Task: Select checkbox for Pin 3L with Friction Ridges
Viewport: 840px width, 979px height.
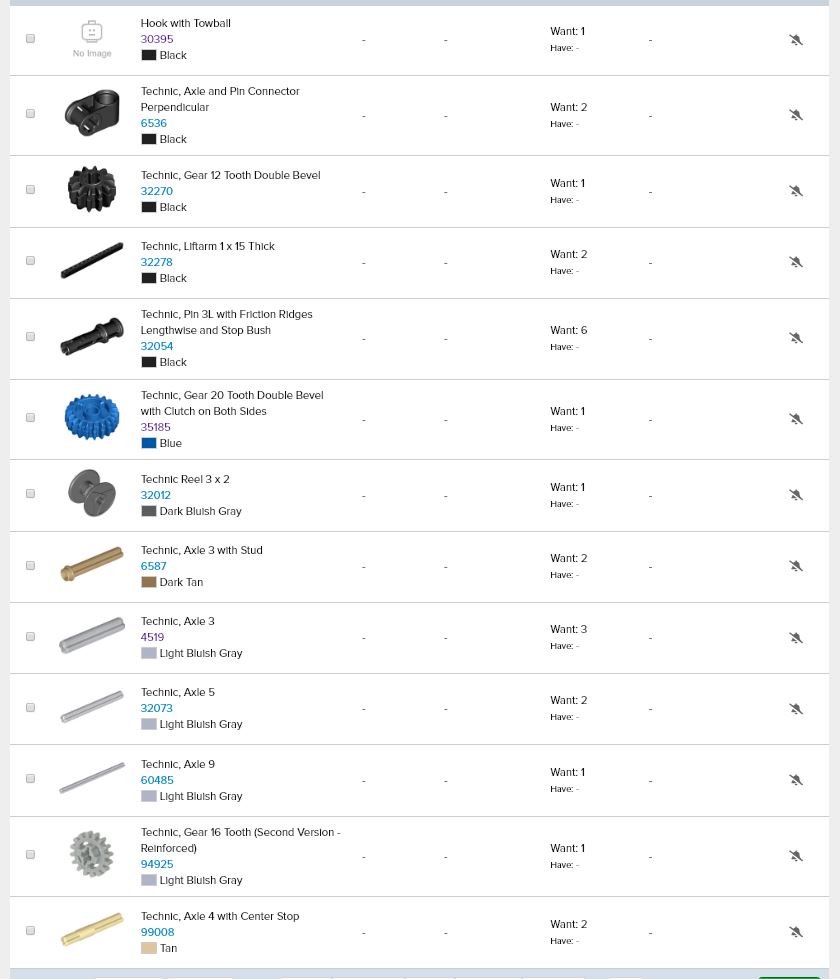Action: click(30, 337)
